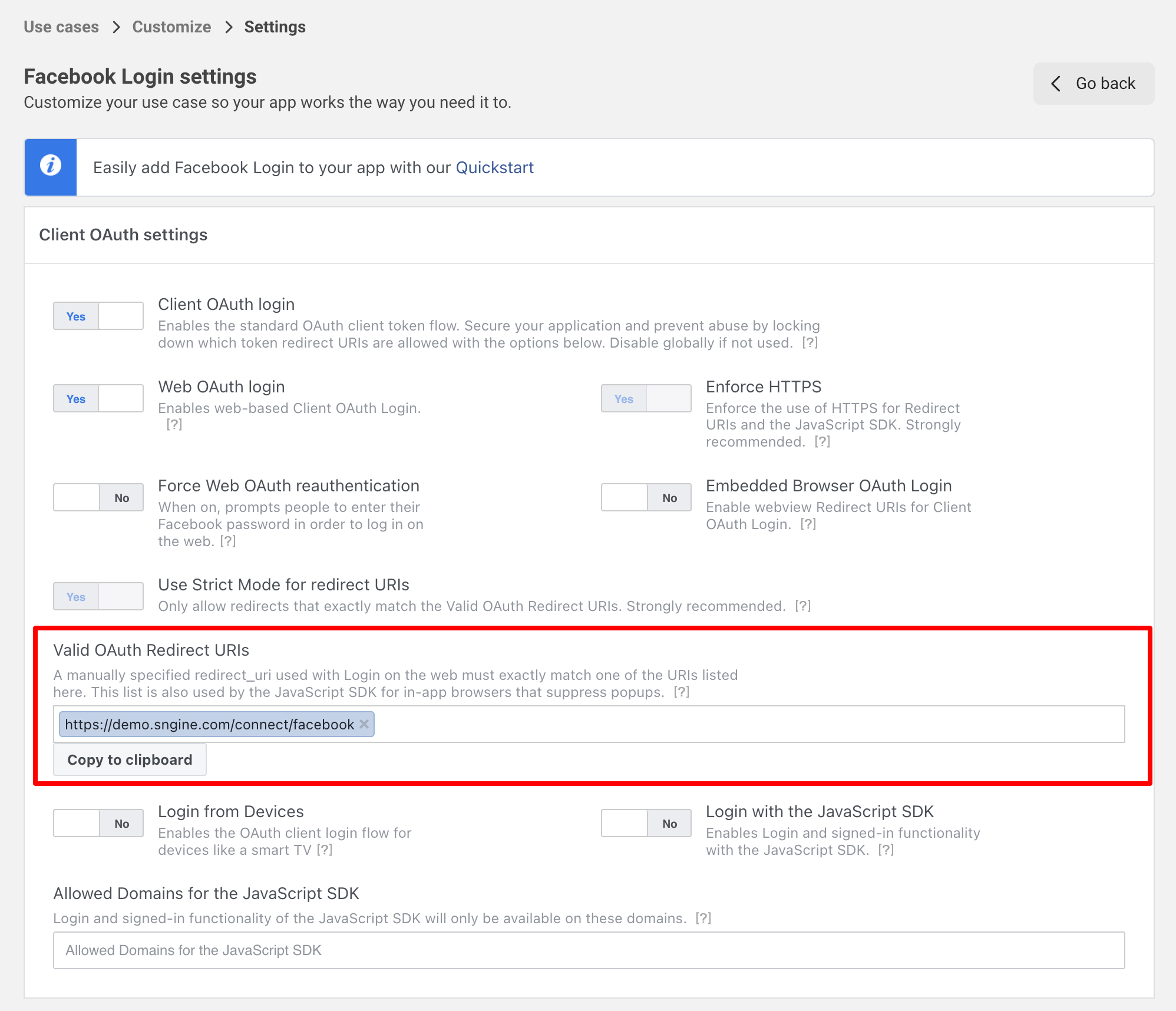The image size is (1176, 1011).
Task: Open help [?] for Web OAuth login
Action: (x=174, y=424)
